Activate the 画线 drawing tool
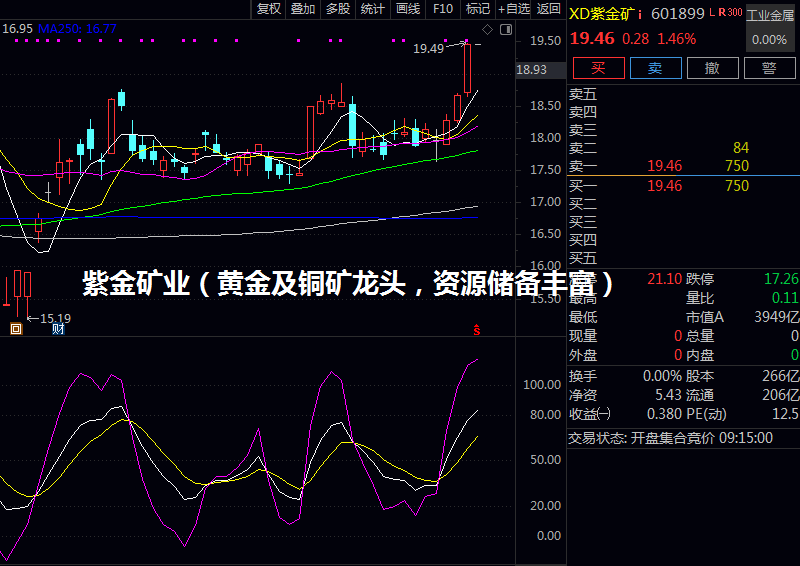800x566 pixels. (408, 9)
